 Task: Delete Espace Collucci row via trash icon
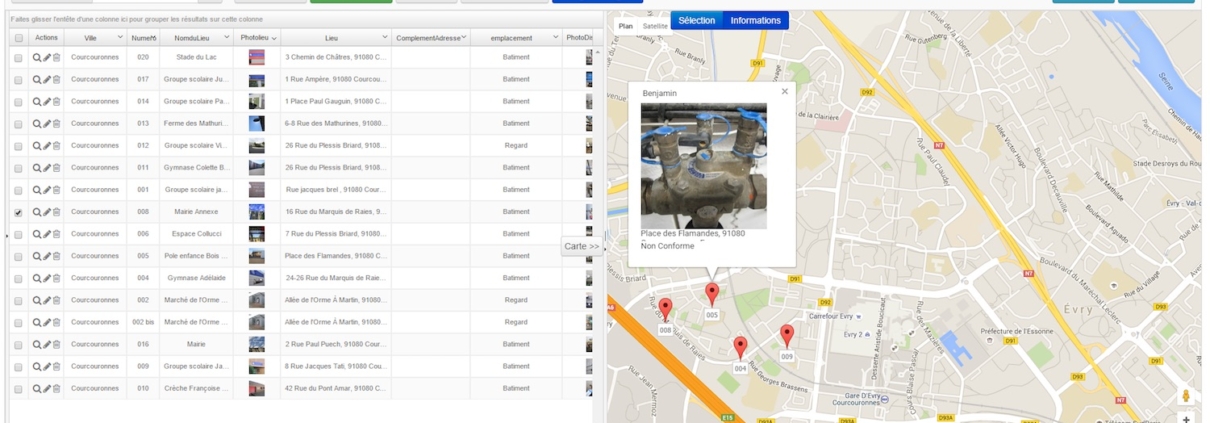tap(56, 234)
